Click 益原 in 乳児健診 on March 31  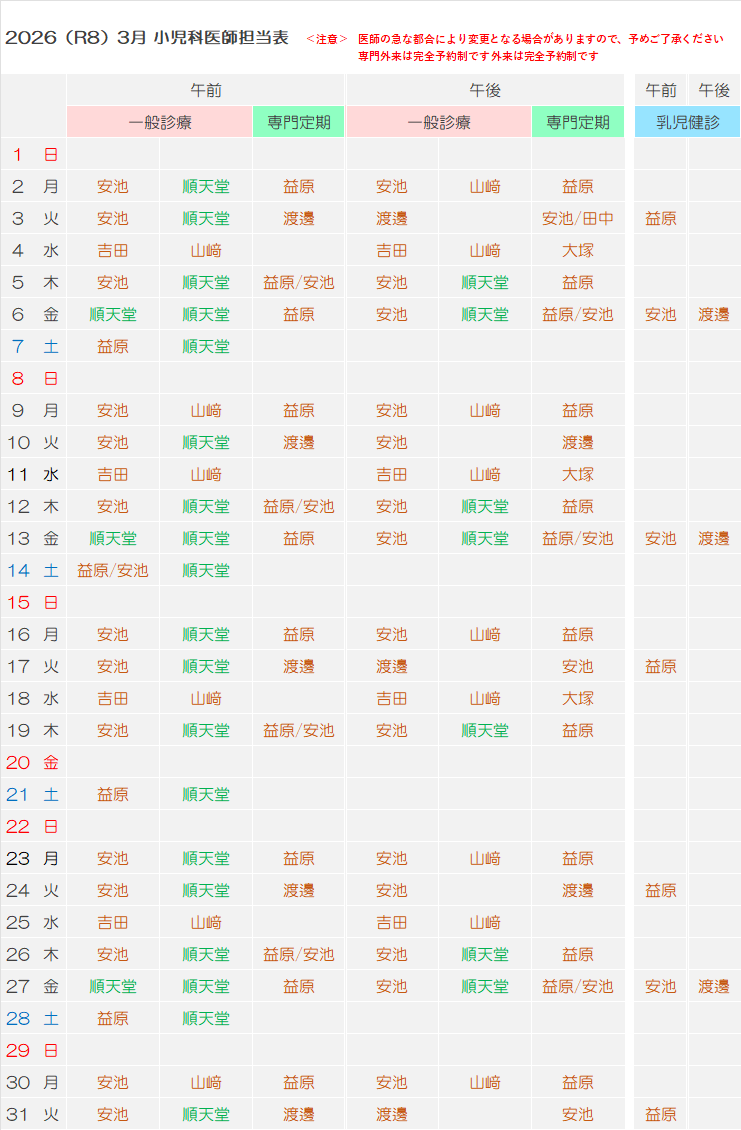pyautogui.click(x=660, y=1114)
